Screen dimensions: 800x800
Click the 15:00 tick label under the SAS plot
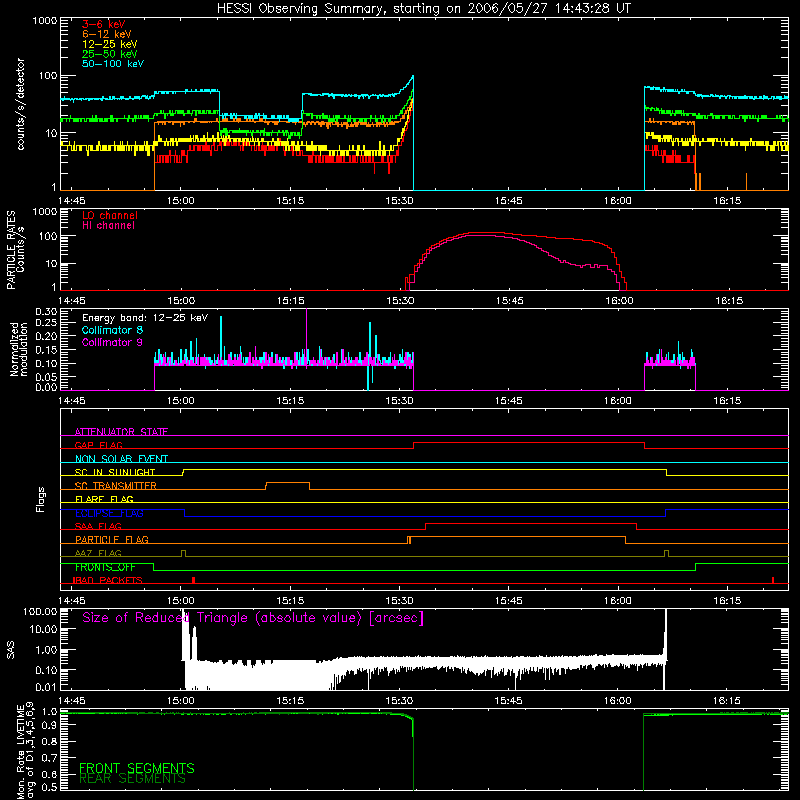[181, 701]
